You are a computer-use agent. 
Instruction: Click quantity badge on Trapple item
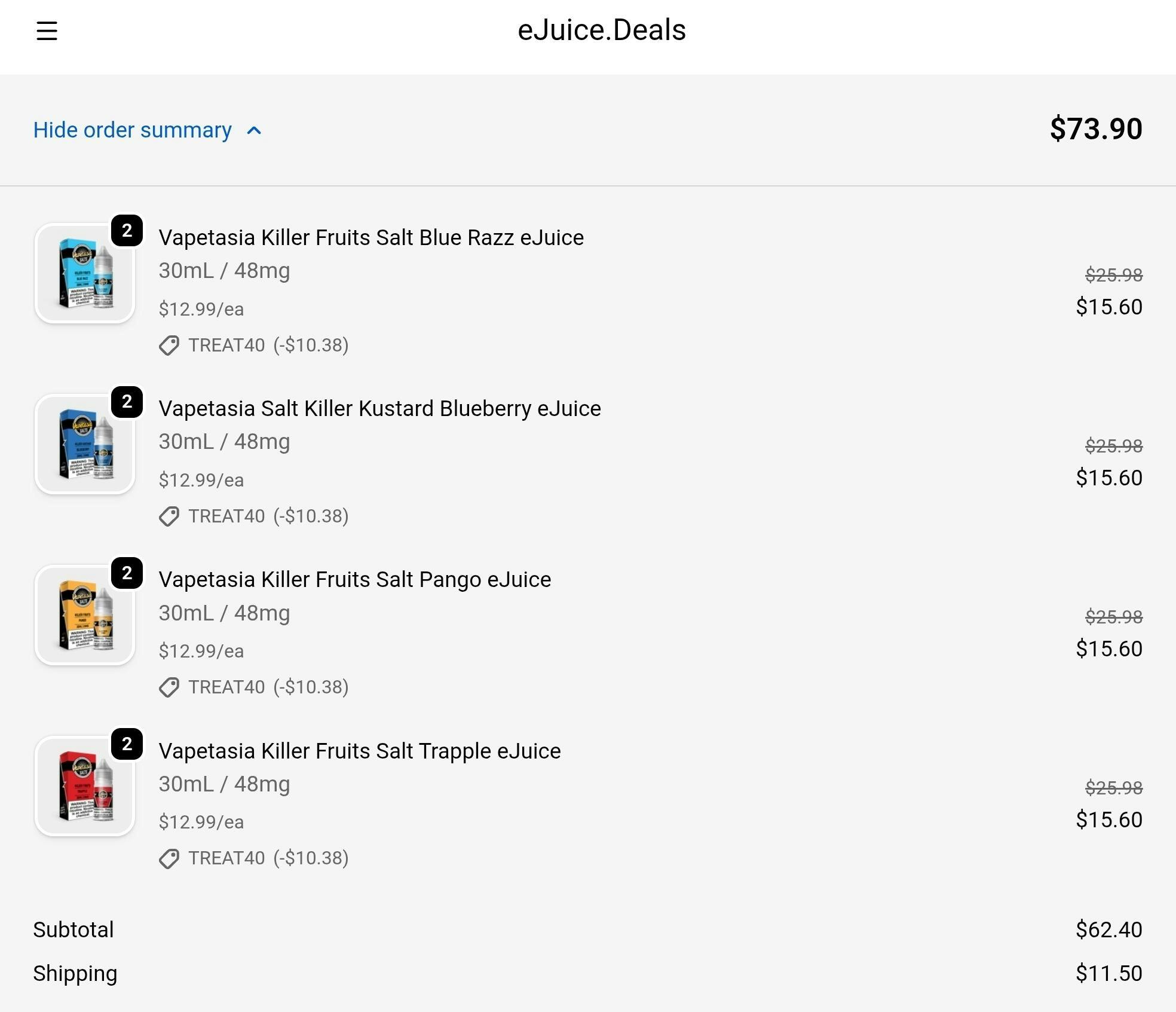[127, 744]
